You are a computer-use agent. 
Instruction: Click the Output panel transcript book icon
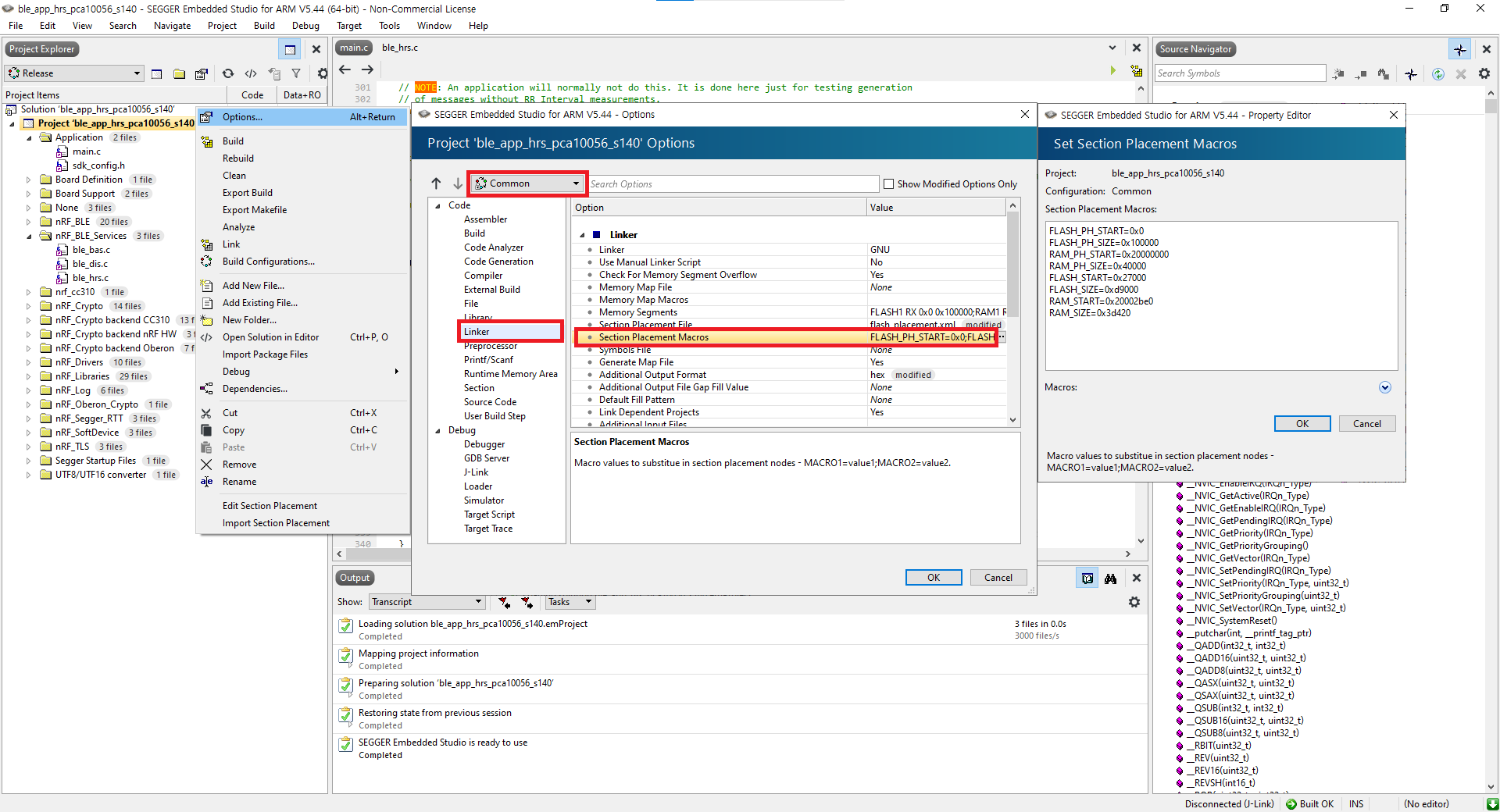[1087, 579]
